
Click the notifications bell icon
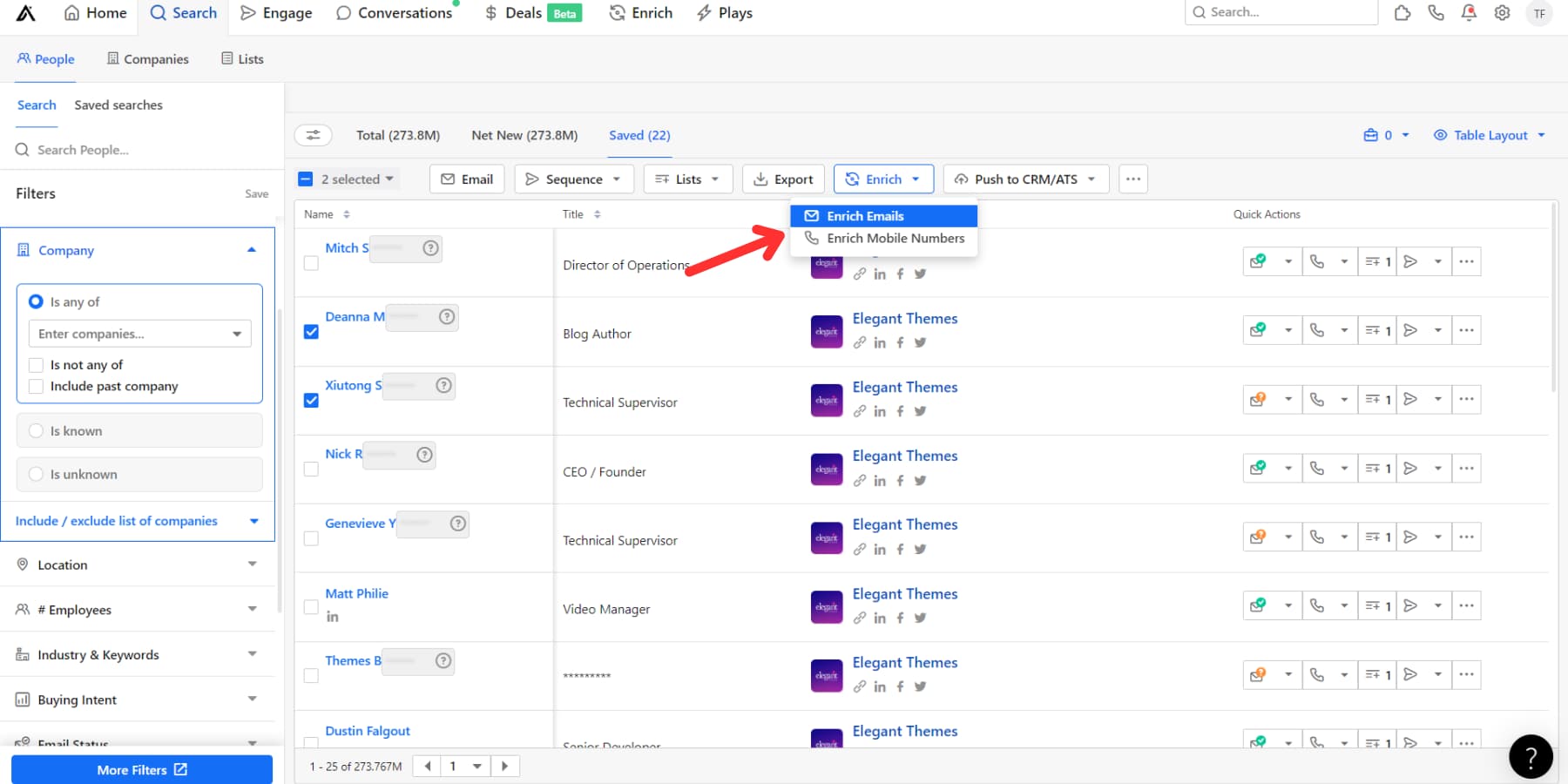click(1469, 13)
